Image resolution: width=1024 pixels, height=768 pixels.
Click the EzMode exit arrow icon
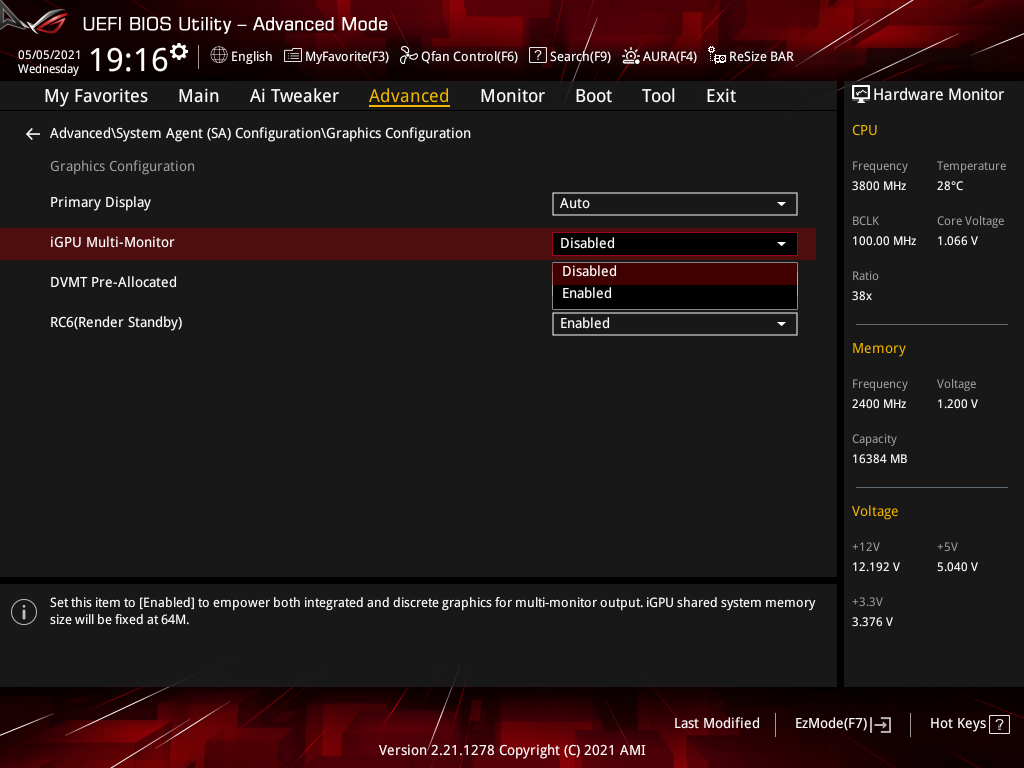tap(882, 724)
